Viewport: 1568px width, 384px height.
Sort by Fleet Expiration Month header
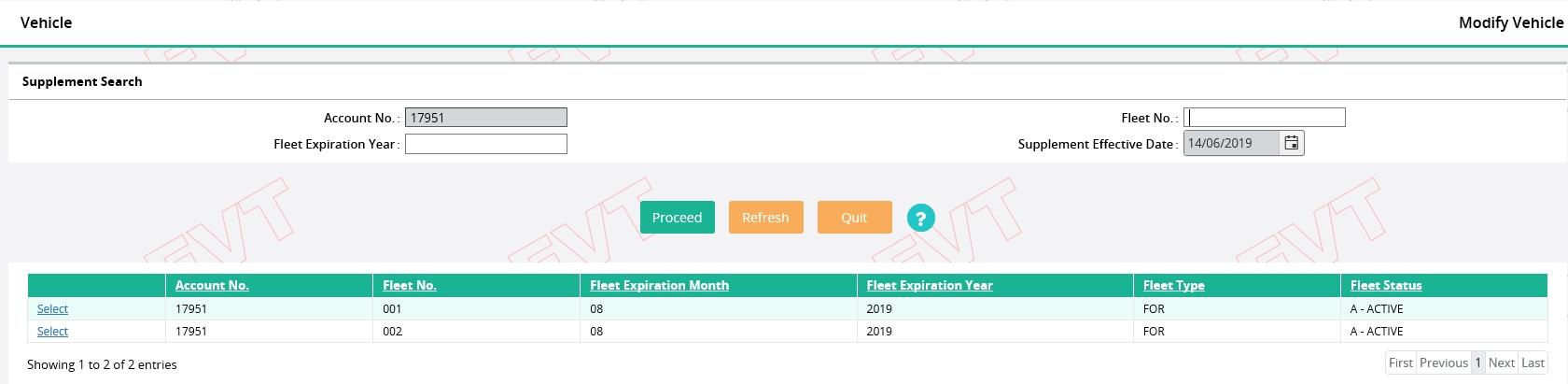point(660,286)
